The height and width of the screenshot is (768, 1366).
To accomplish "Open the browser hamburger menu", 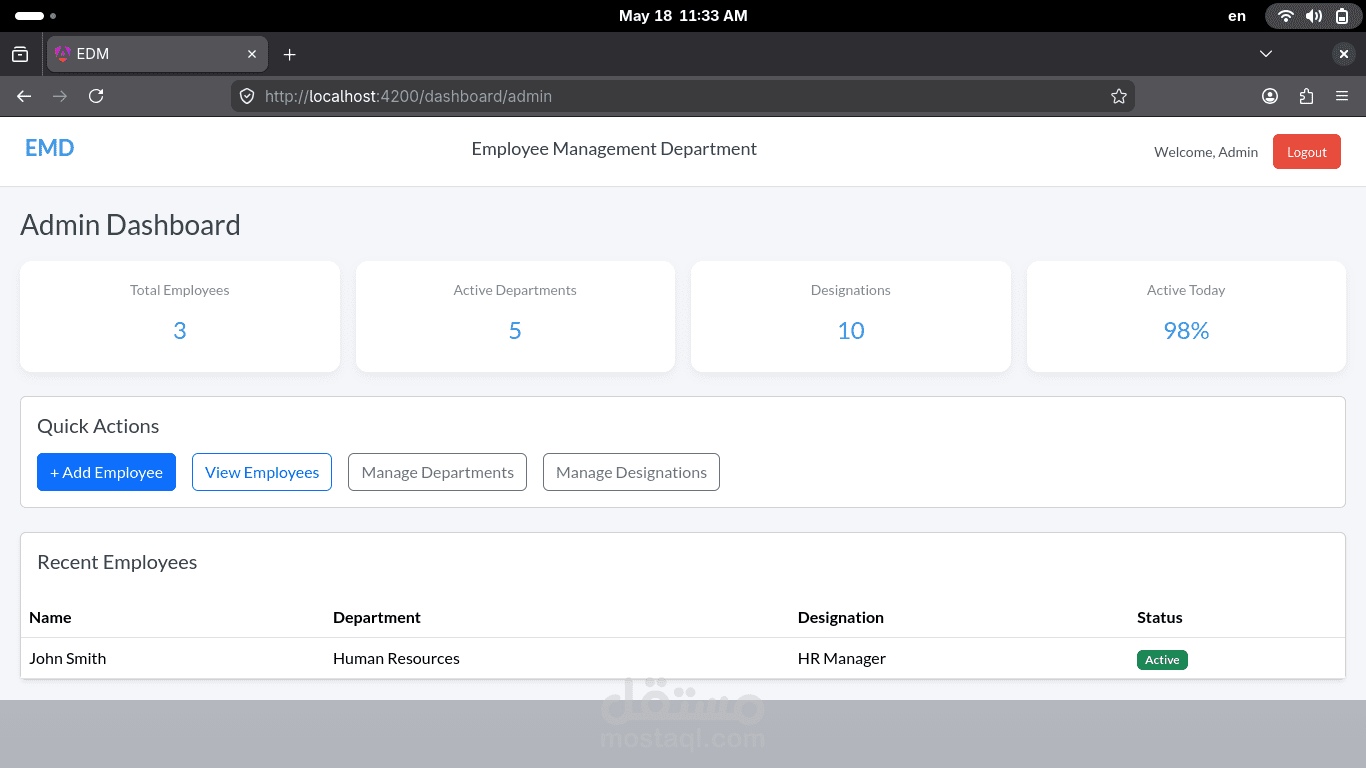I will point(1342,96).
